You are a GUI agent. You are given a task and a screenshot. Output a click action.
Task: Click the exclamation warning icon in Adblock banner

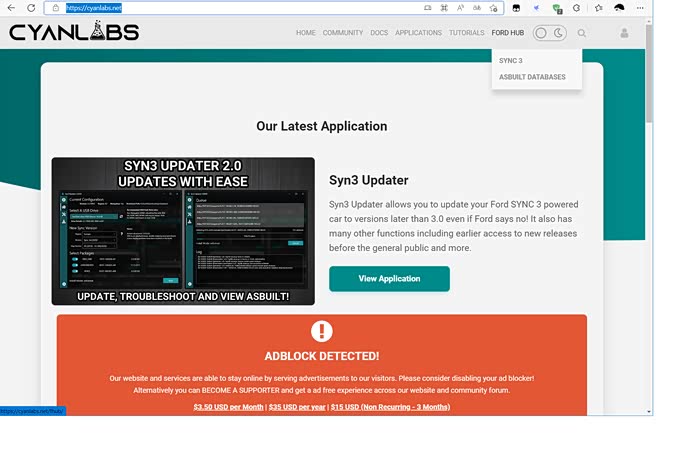[321, 331]
